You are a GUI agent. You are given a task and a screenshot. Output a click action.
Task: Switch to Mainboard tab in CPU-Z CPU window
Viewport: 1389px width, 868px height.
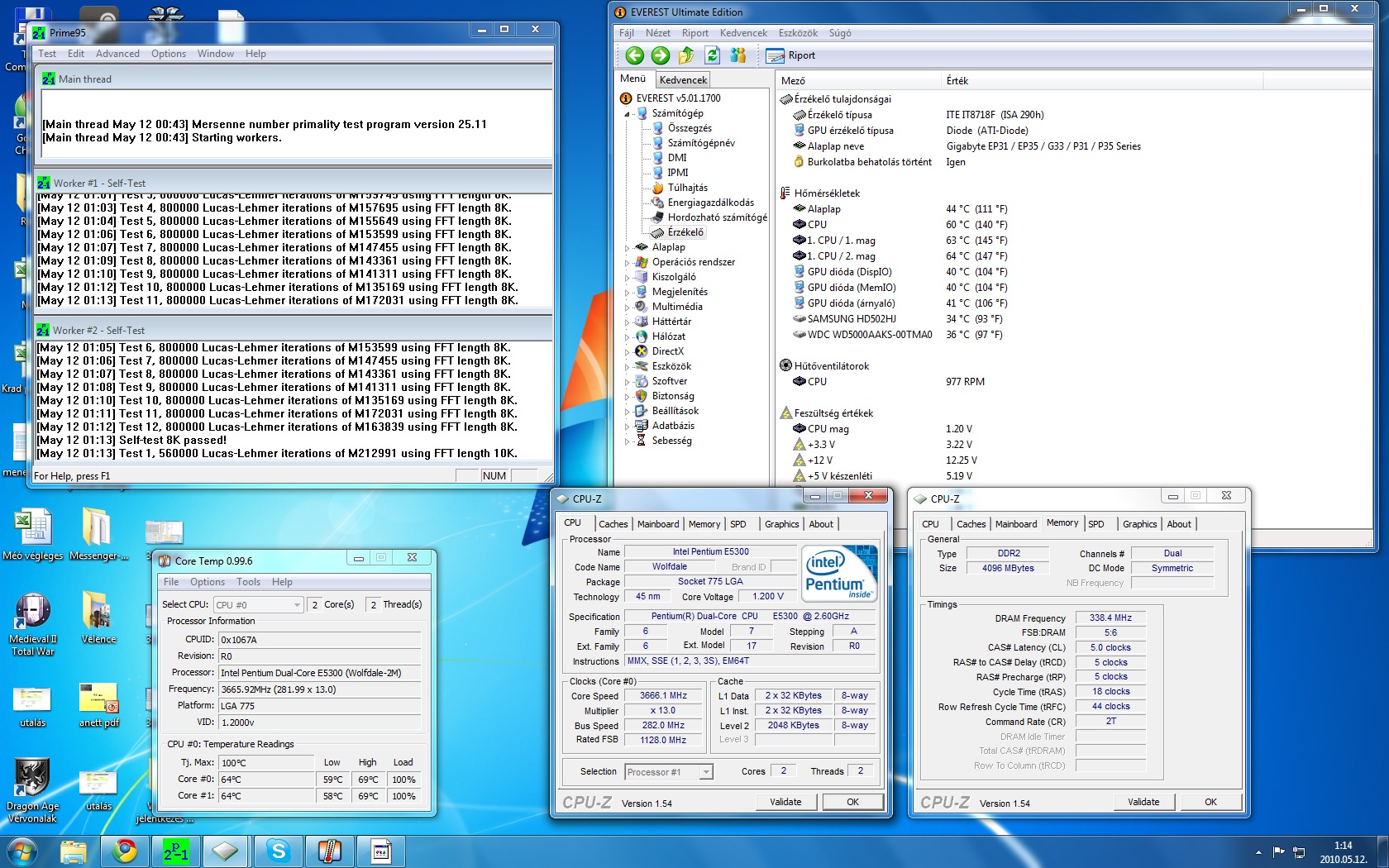click(658, 524)
